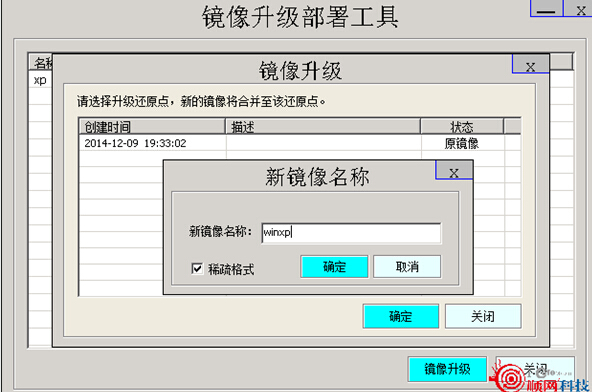Close the 镜像升级 dialog with its X
Viewport: 592px width, 392px height.
[x=530, y=66]
